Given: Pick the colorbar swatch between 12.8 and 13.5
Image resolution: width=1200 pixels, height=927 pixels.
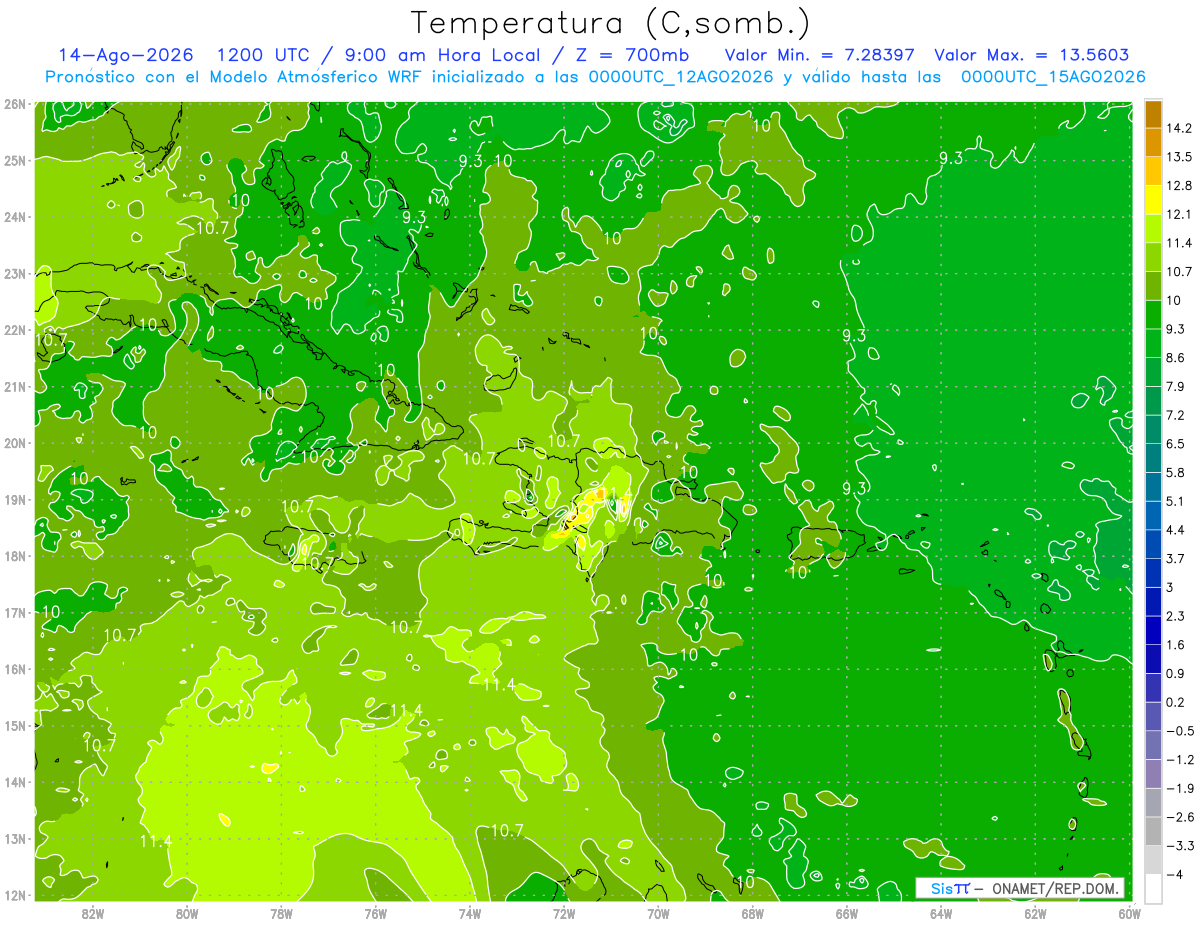Looking at the screenshot, I should [1153, 171].
